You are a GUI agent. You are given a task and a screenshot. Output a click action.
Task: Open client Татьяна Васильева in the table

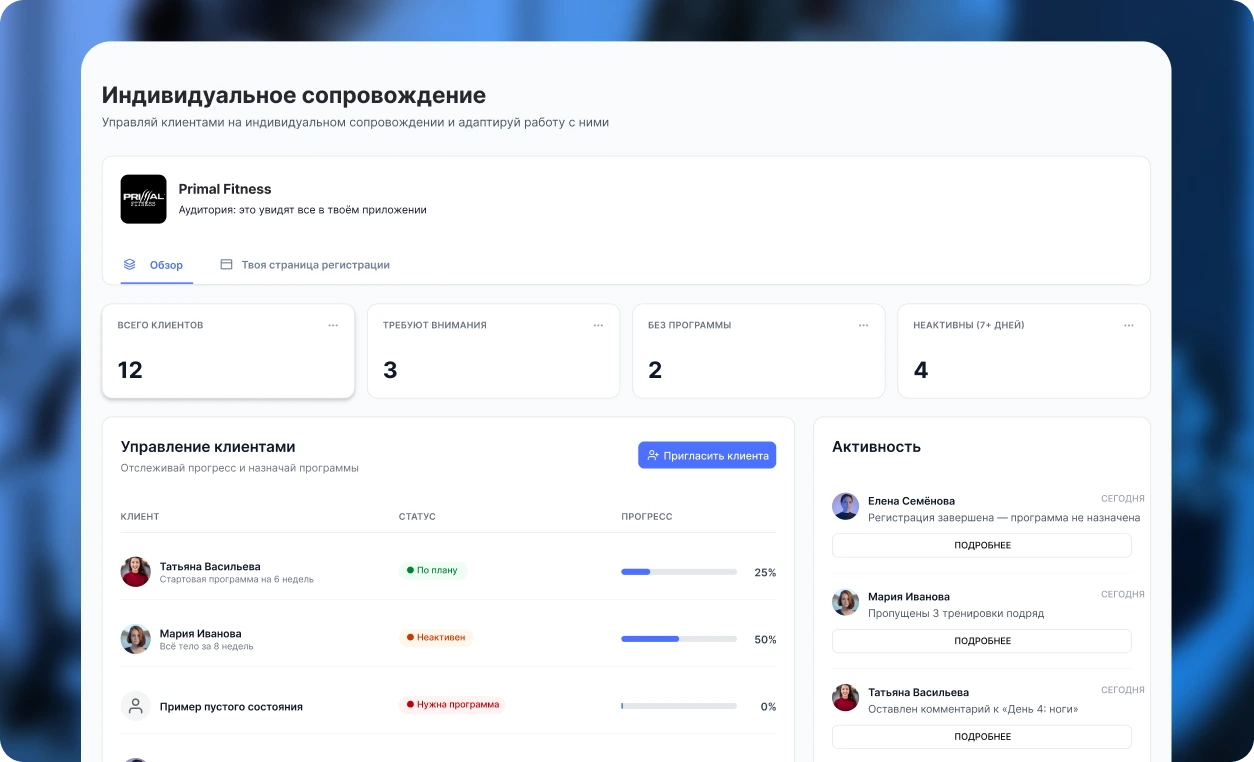pyautogui.click(x=448, y=572)
